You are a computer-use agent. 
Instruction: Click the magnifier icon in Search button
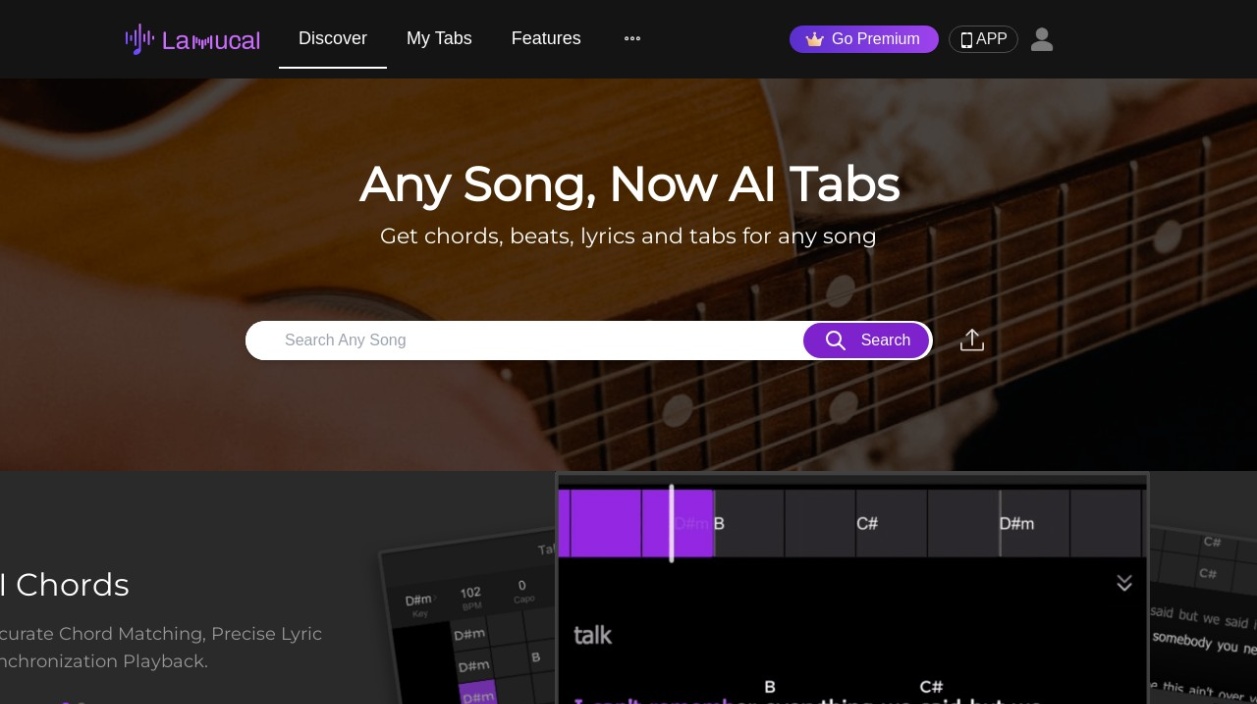click(x=835, y=340)
